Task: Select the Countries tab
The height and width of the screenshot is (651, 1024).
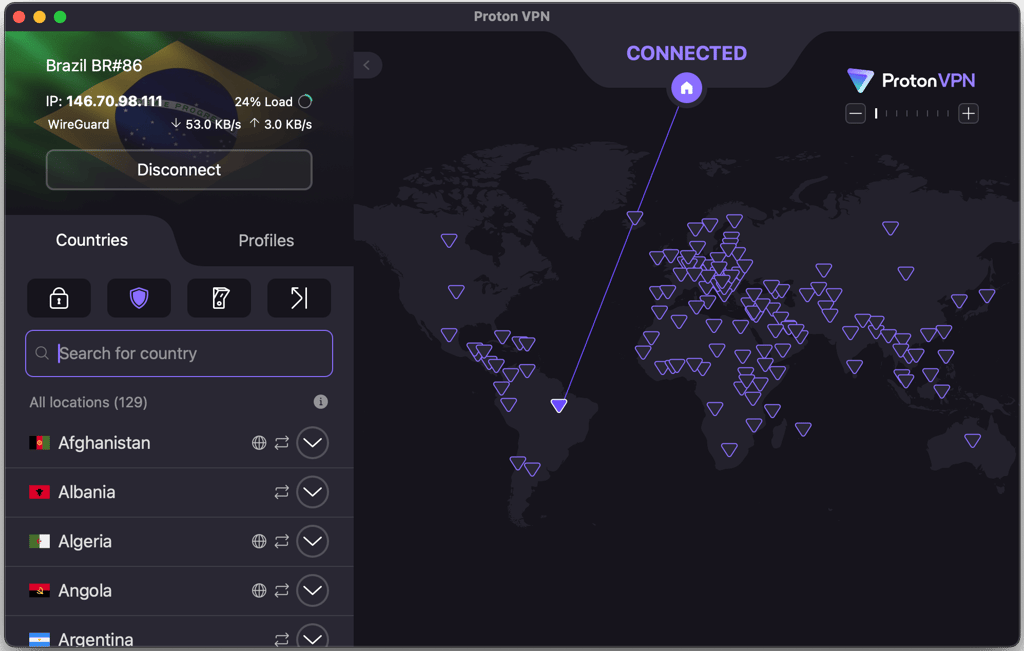Action: (91, 240)
